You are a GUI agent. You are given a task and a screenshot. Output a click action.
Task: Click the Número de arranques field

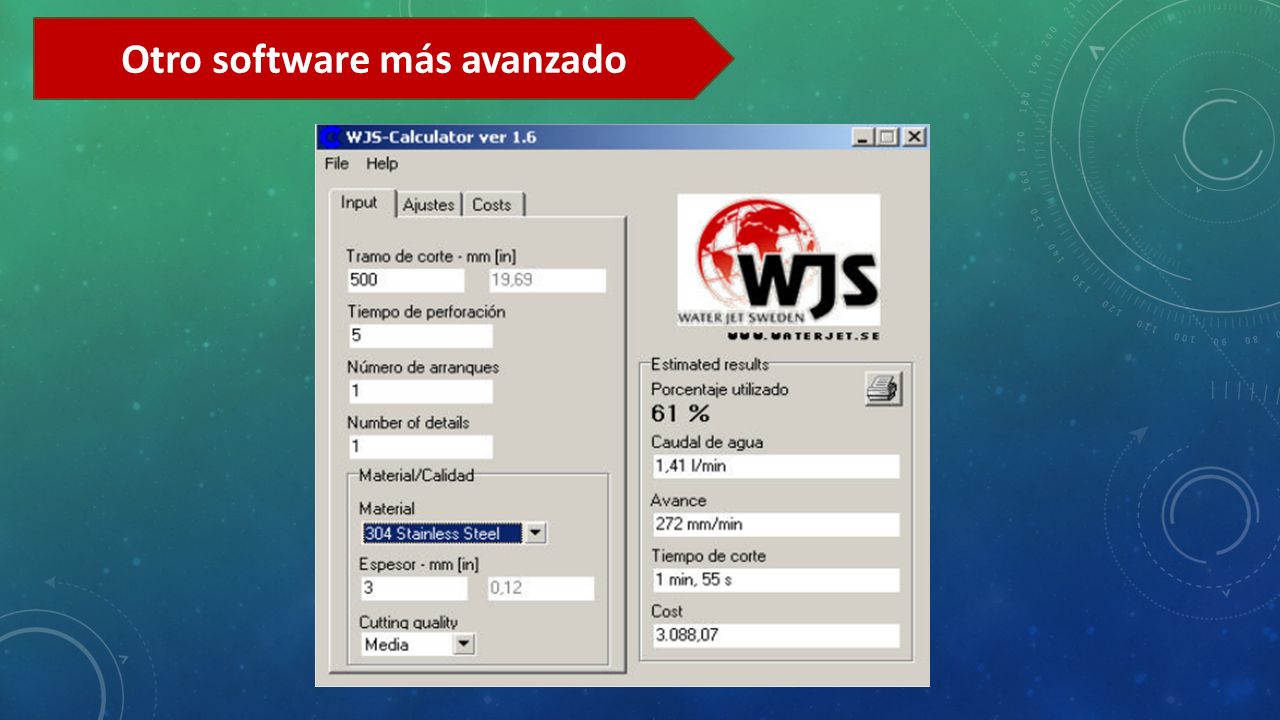pos(420,391)
